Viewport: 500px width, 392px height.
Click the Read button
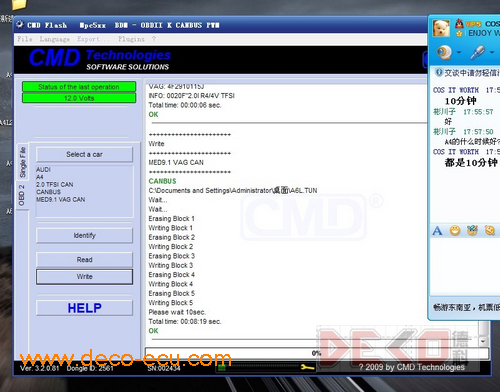click(x=84, y=259)
